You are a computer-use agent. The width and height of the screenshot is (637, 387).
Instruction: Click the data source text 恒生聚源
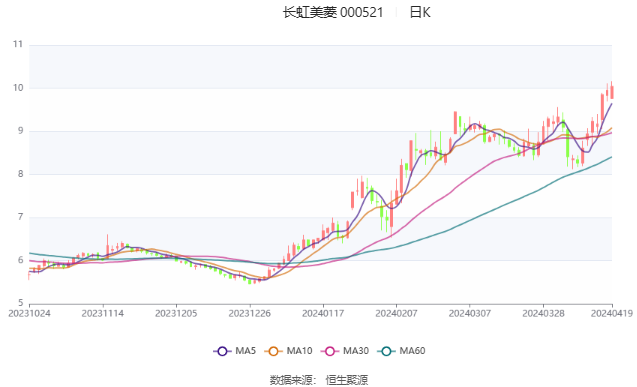click(347, 380)
